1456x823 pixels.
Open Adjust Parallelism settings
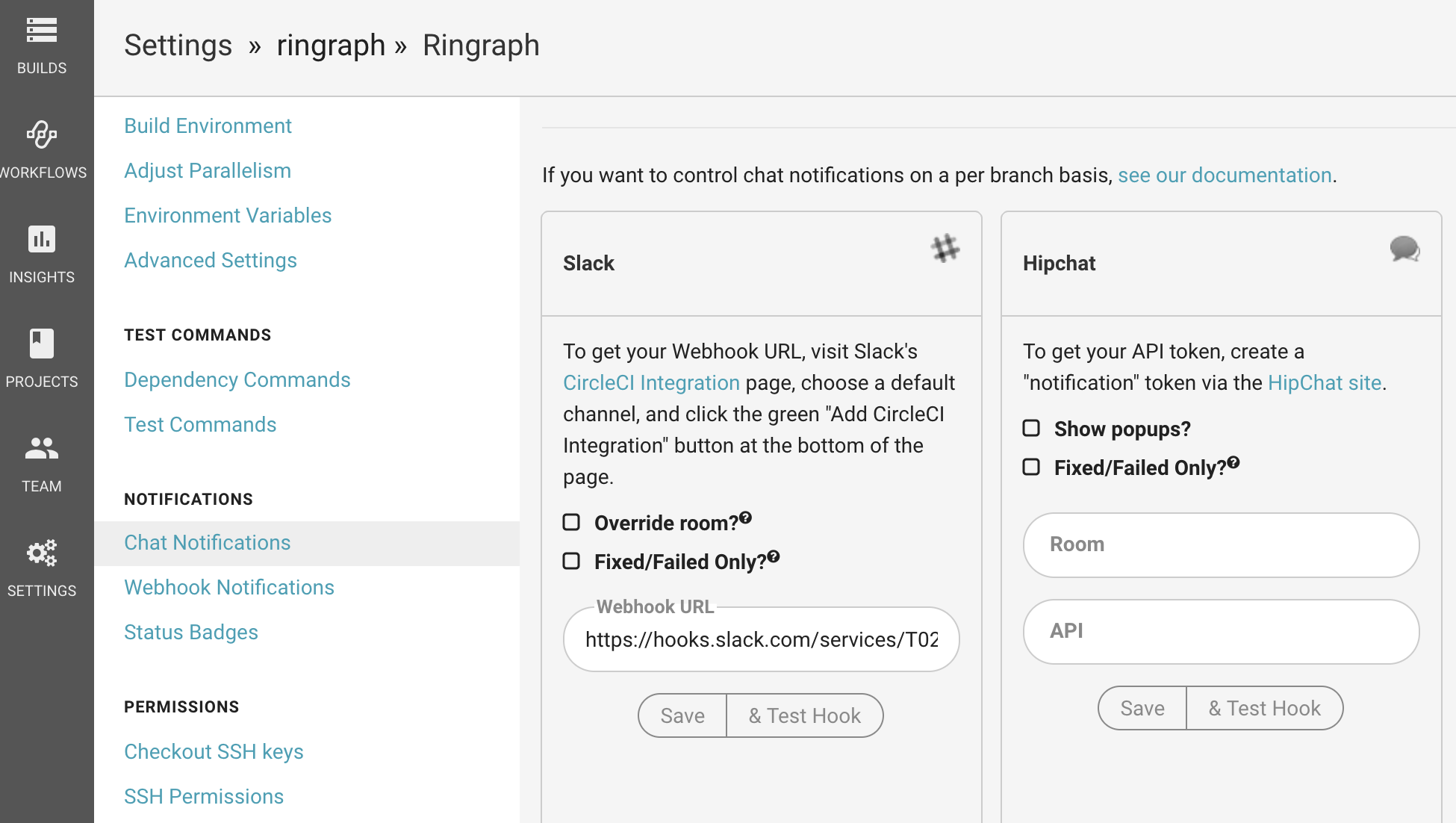pos(208,170)
